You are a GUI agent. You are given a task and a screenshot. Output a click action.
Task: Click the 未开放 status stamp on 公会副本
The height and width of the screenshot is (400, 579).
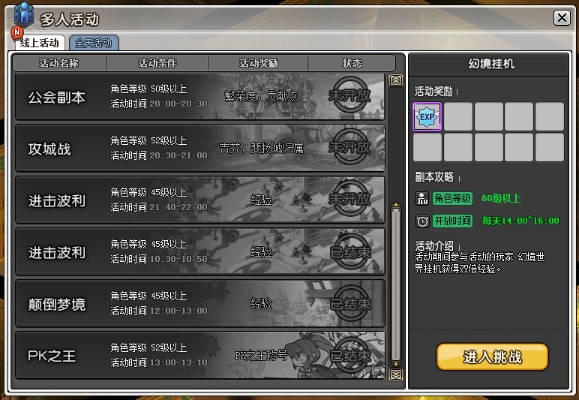pos(350,96)
